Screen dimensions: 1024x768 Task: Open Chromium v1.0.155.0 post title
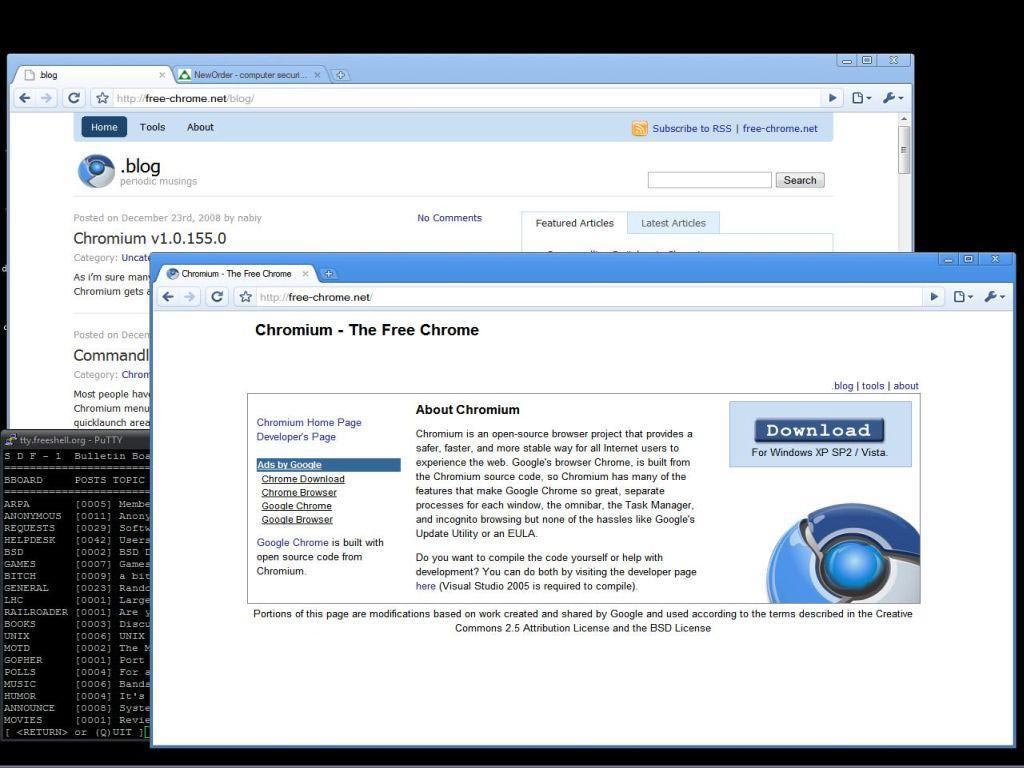coord(150,238)
